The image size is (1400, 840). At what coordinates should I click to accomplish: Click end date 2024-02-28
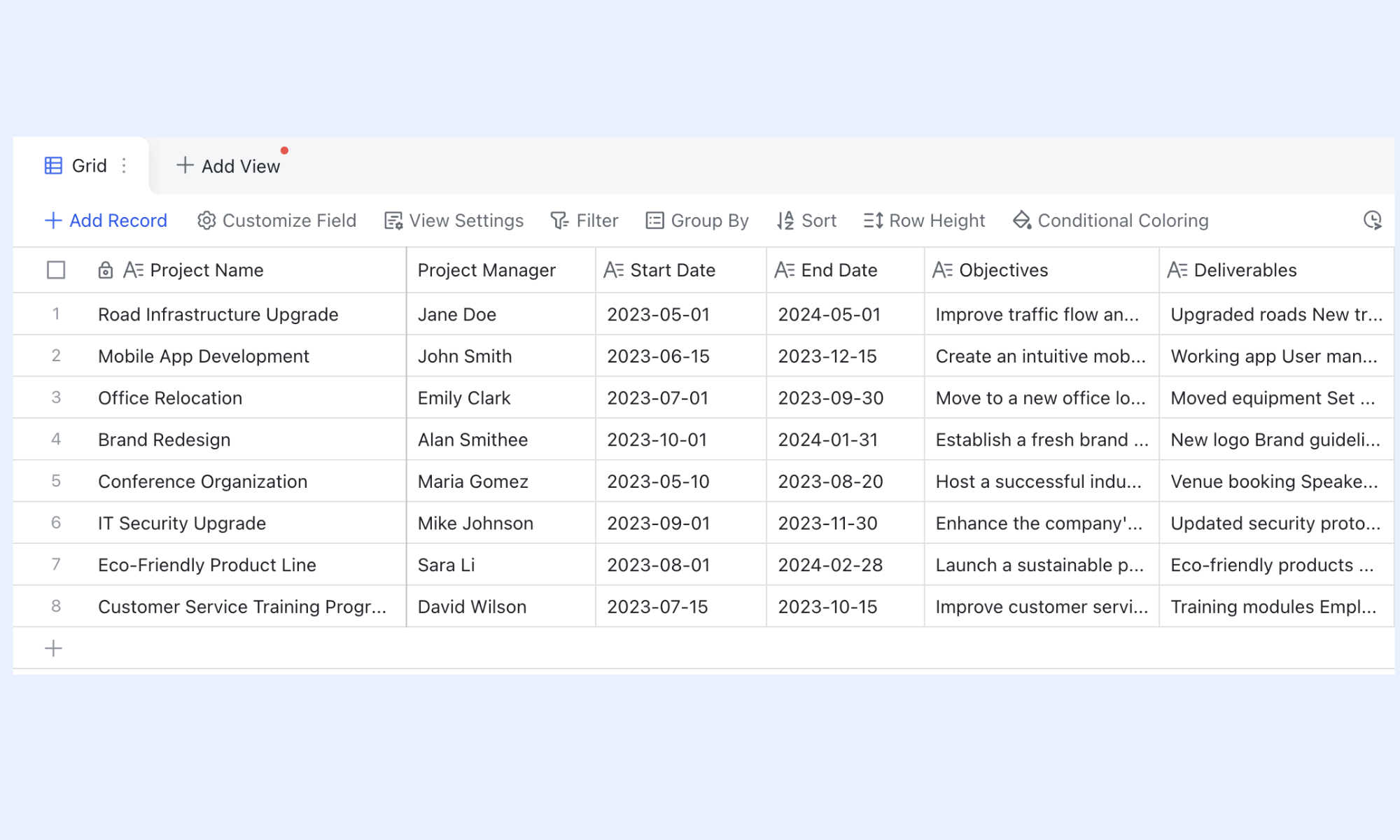coord(846,565)
